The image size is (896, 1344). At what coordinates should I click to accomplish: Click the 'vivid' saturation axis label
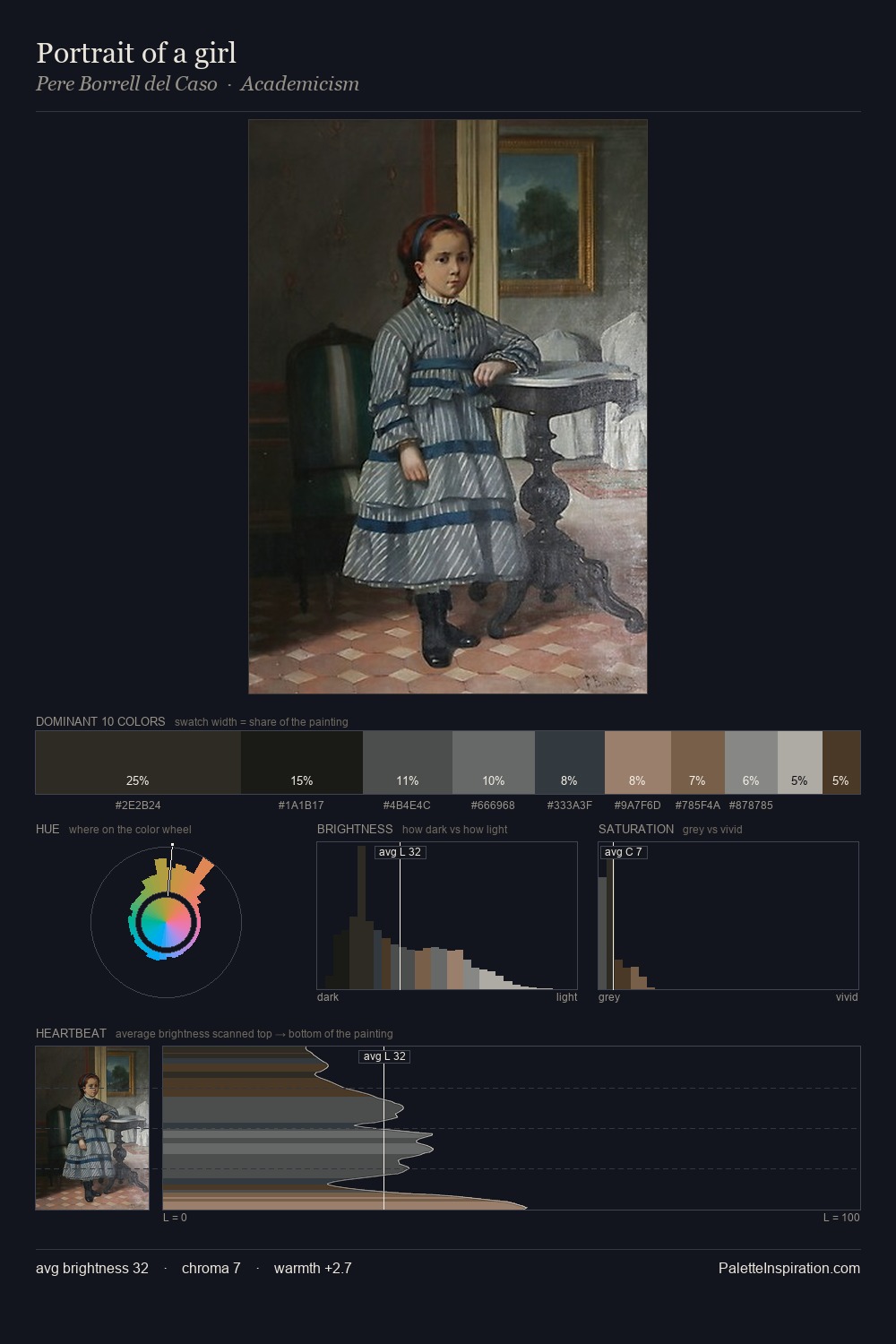pyautogui.click(x=847, y=997)
